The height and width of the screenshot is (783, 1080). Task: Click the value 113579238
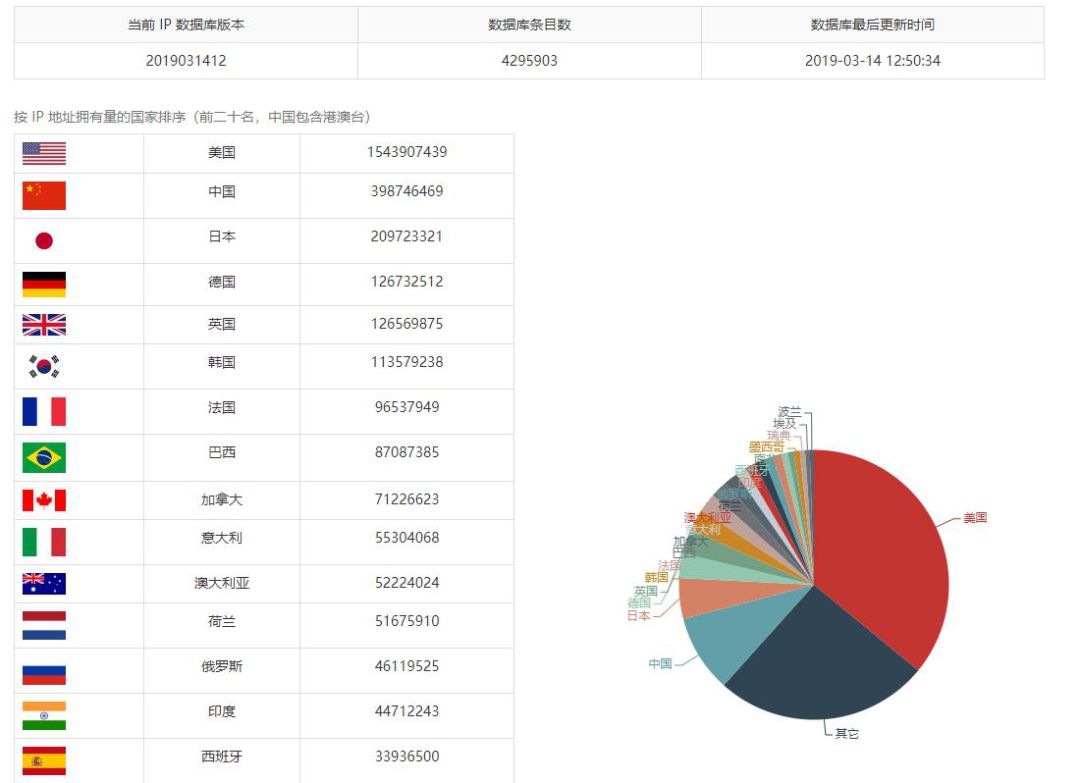(407, 362)
